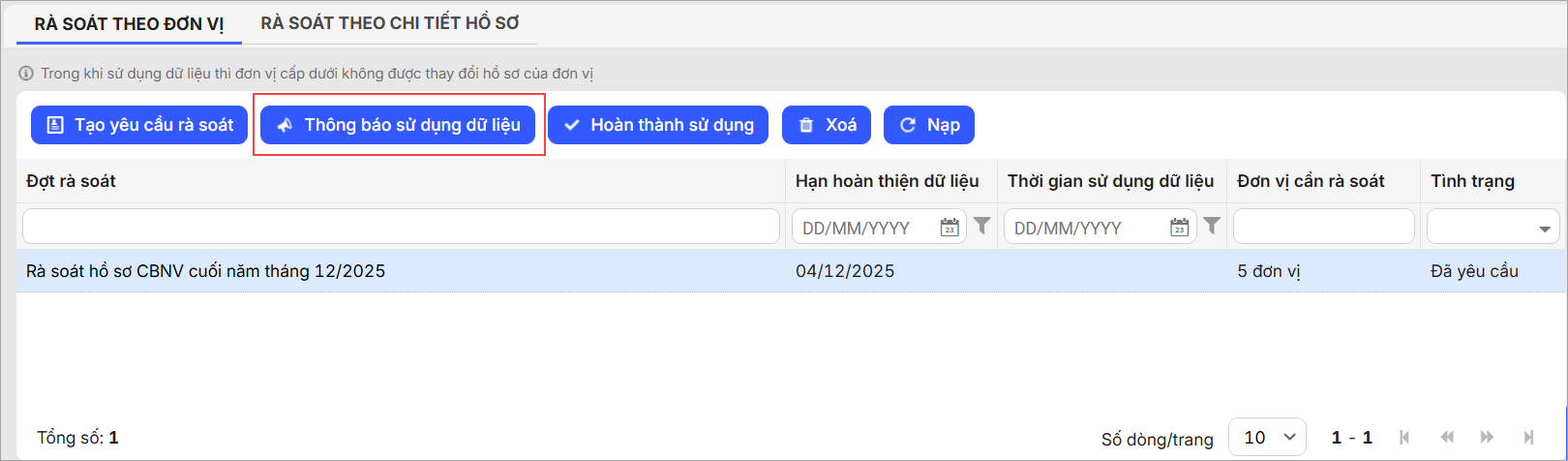Click Hoàn thành sử dụng button

pos(658,125)
